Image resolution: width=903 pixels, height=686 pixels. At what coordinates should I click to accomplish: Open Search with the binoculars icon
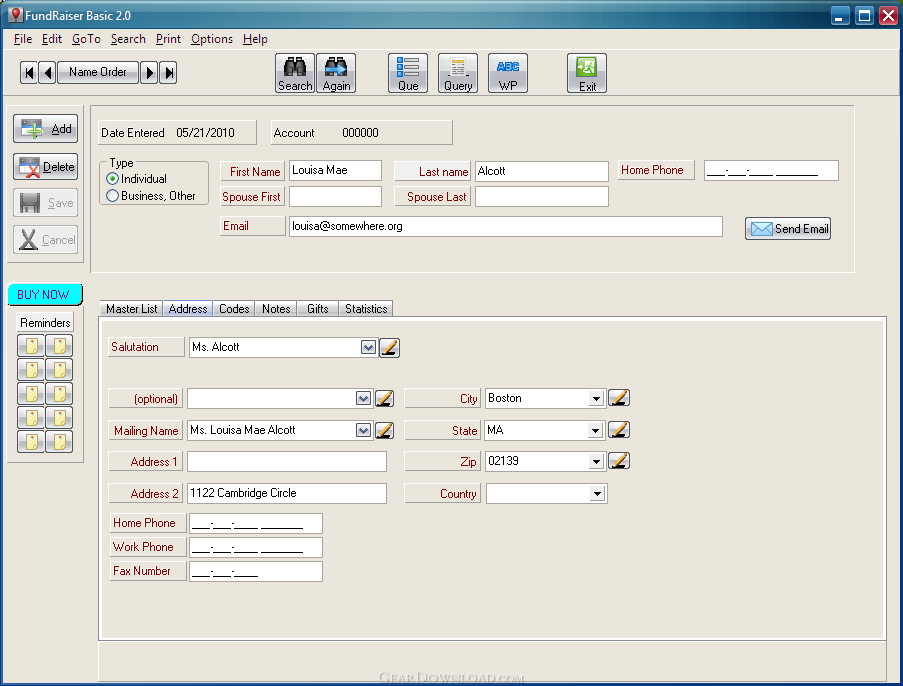point(295,73)
